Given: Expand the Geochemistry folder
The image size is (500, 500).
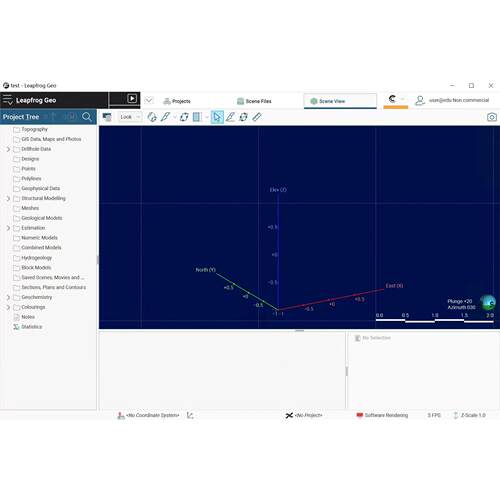Looking at the screenshot, I should [x=8, y=297].
